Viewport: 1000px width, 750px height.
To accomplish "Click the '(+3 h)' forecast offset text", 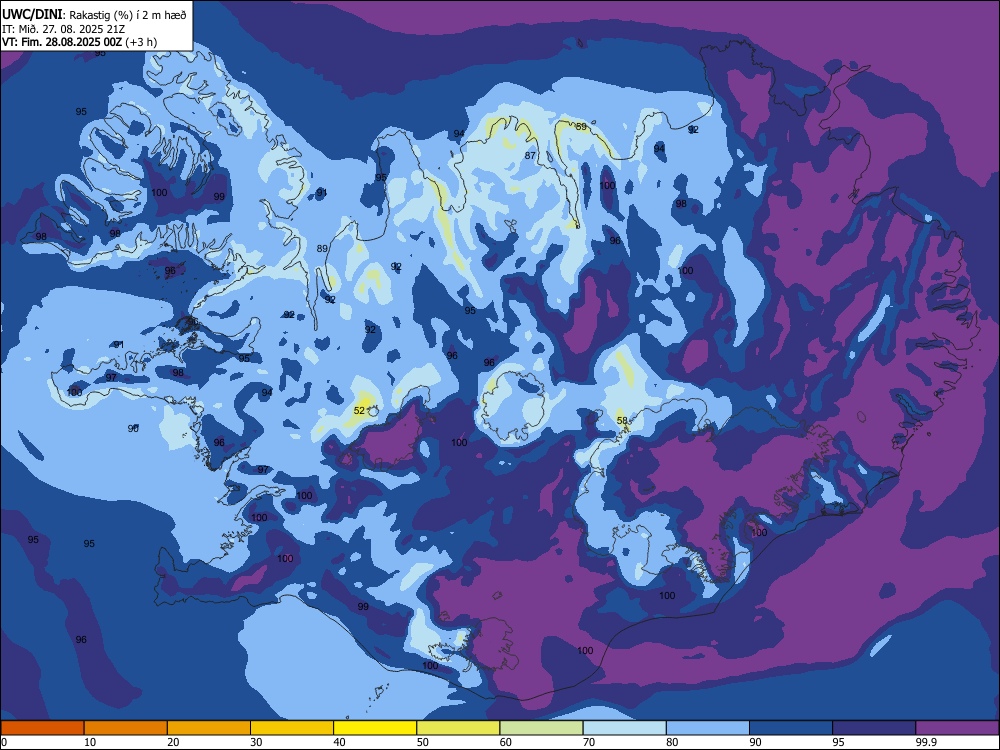I will [x=140, y=42].
